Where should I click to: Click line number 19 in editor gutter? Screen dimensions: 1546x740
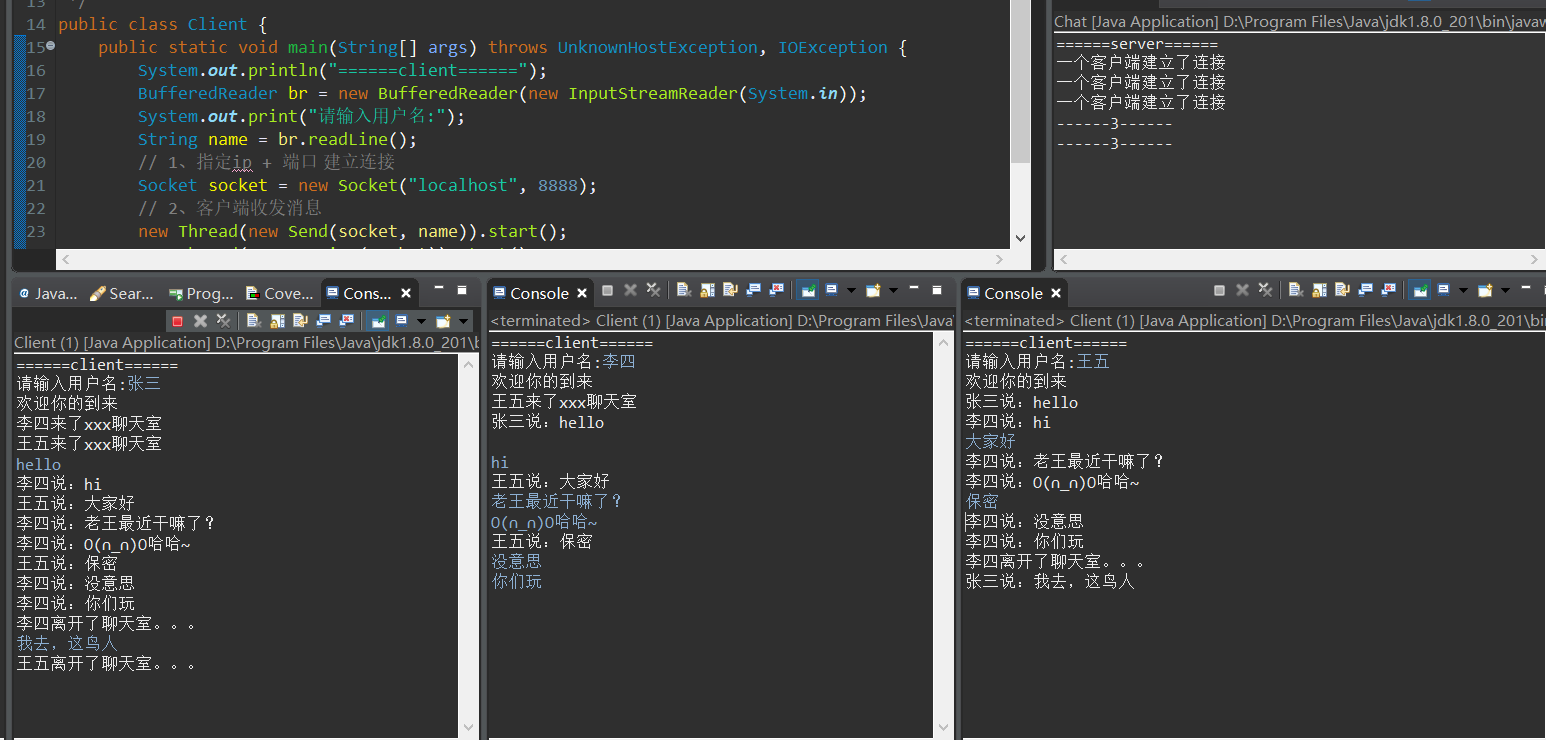pyautogui.click(x=36, y=139)
